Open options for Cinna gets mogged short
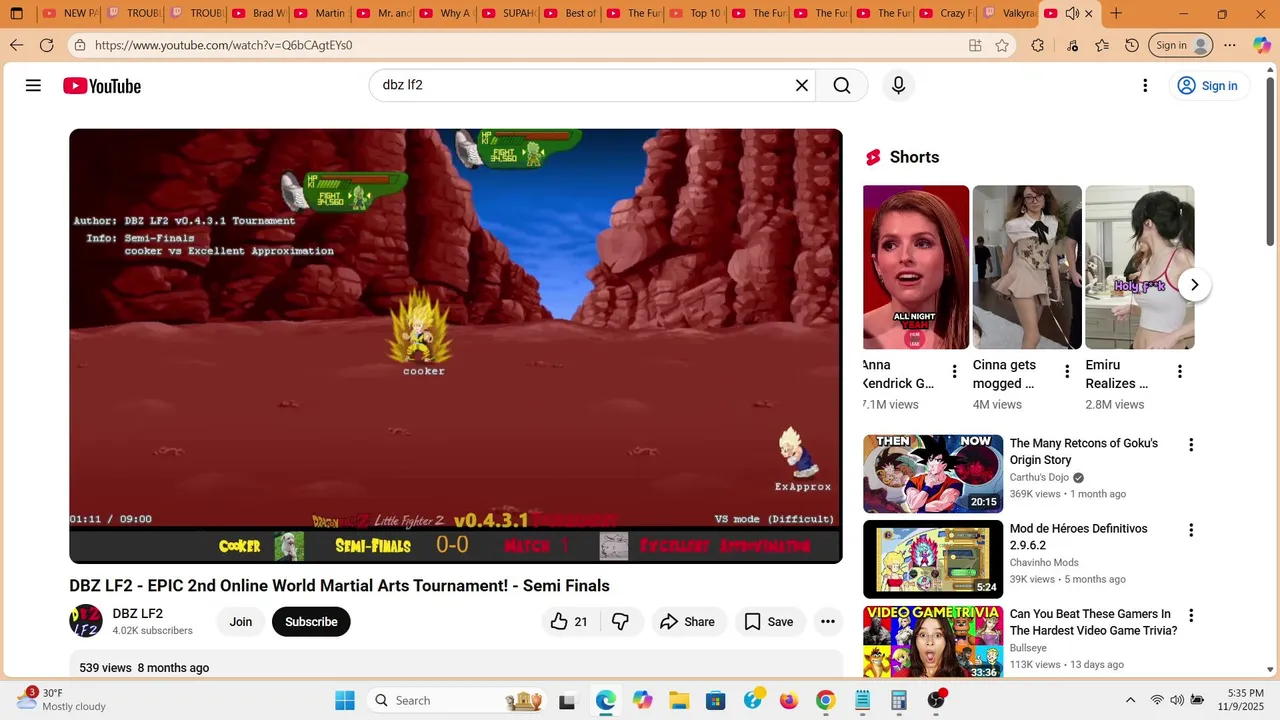Viewport: 1280px width, 720px height. pyautogui.click(x=1067, y=372)
